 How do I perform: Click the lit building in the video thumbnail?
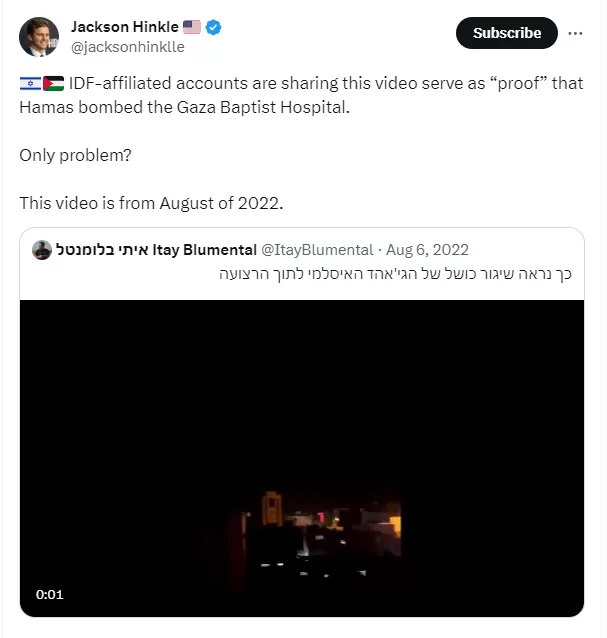(x=274, y=508)
